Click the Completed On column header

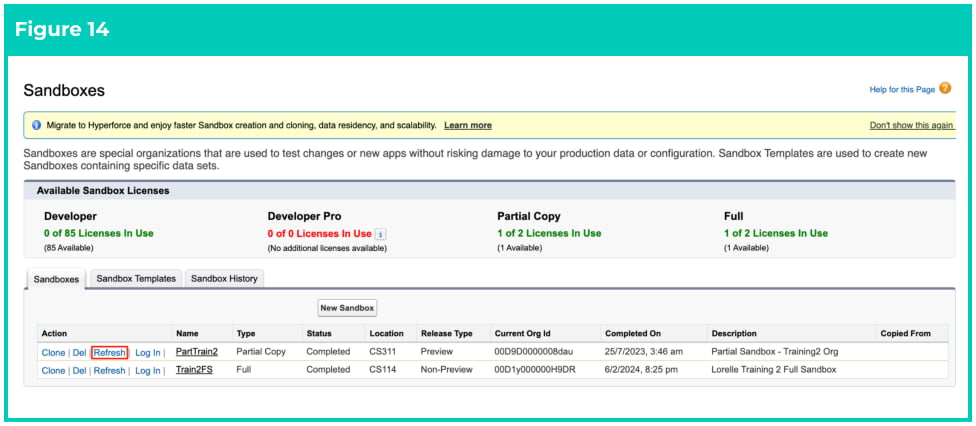[x=633, y=334]
